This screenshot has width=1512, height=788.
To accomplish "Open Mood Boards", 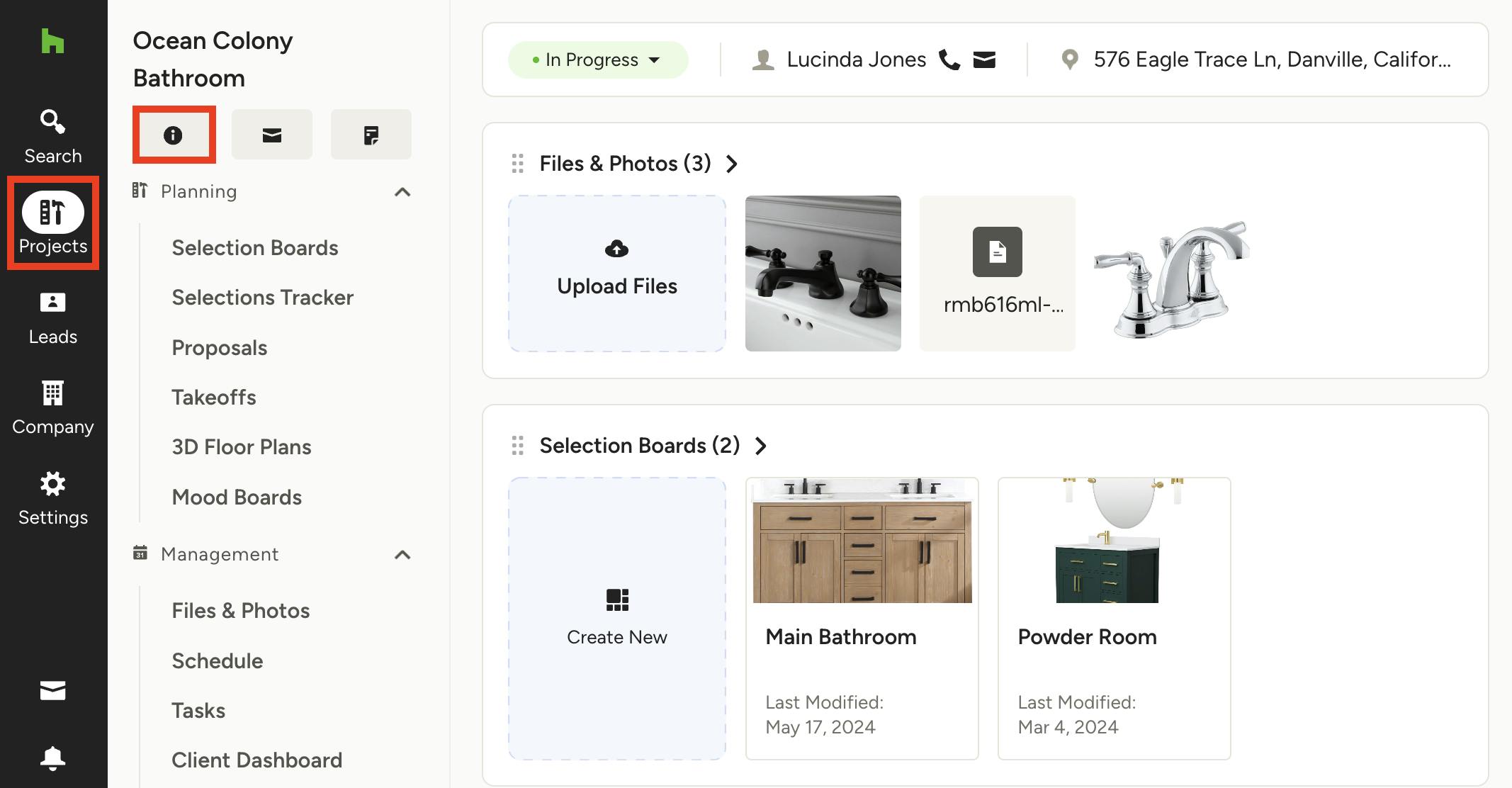I will (237, 497).
